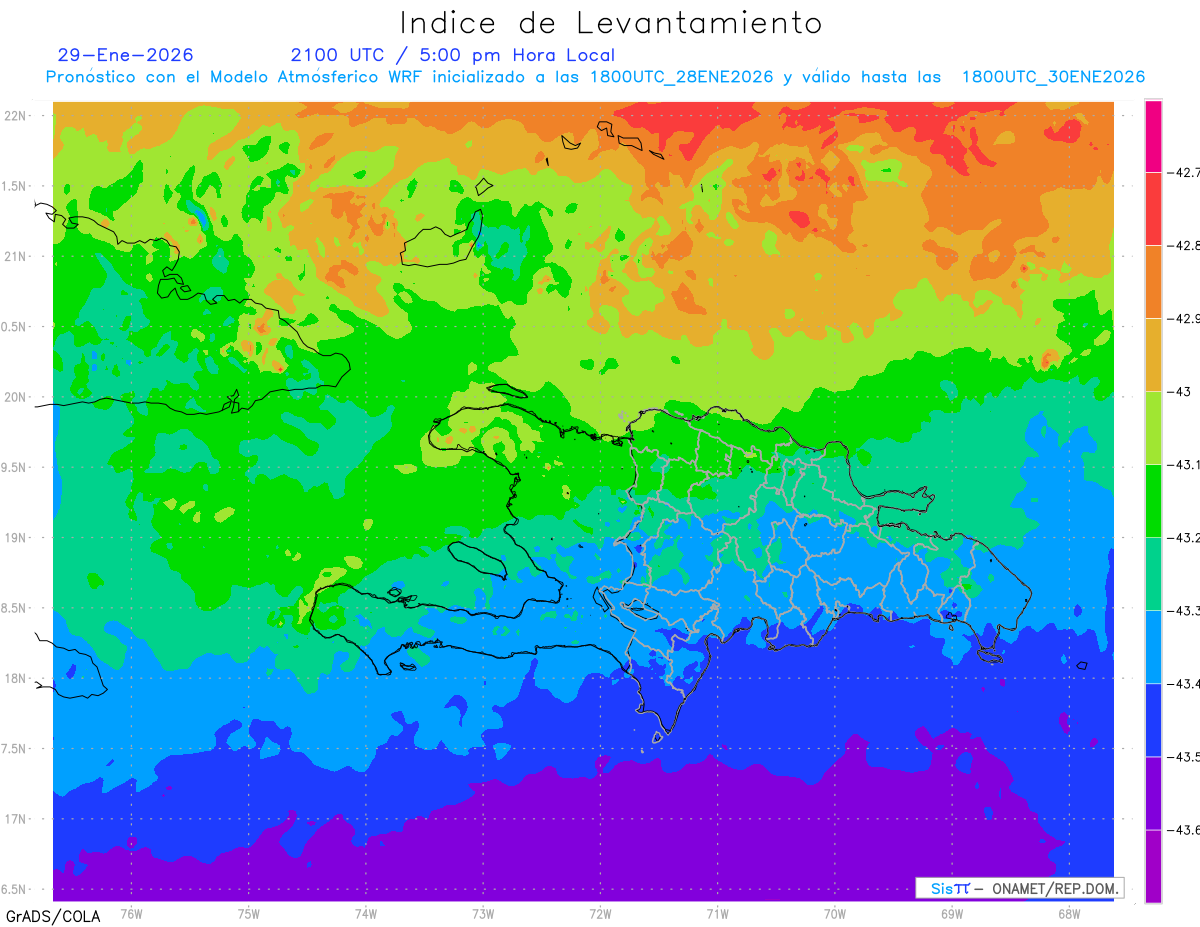
Task: Click the violet swatch below -43.6
Action: pos(1153,865)
